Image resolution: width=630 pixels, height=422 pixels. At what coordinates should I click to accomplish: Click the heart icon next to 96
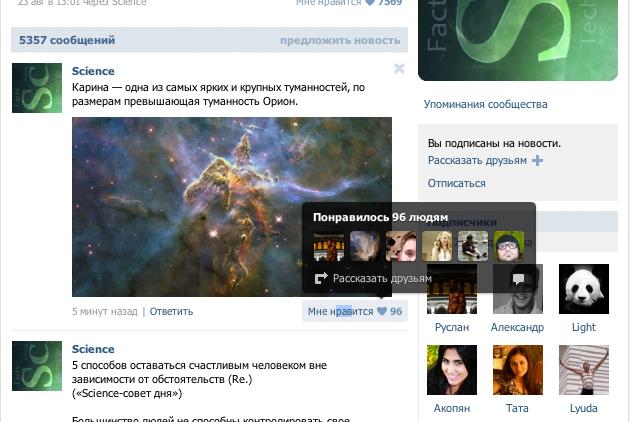(x=382, y=311)
